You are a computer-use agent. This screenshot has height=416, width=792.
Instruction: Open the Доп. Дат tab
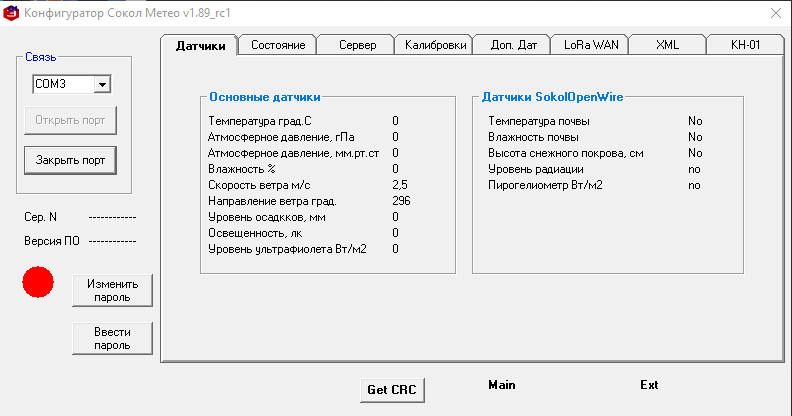[x=513, y=45]
